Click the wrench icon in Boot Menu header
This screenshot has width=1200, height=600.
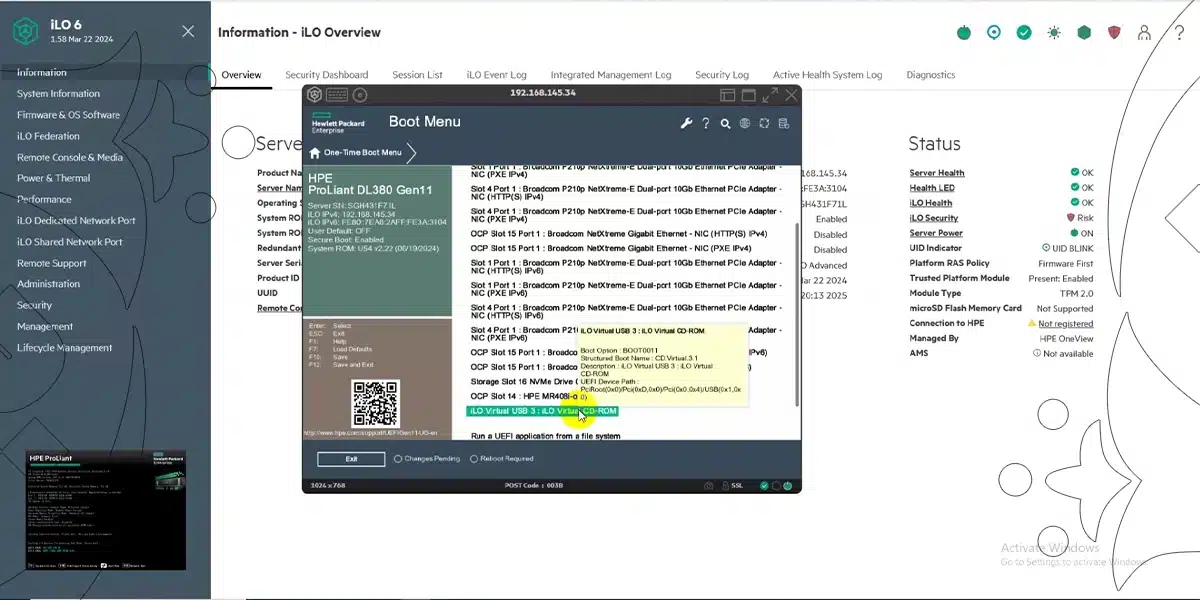686,124
